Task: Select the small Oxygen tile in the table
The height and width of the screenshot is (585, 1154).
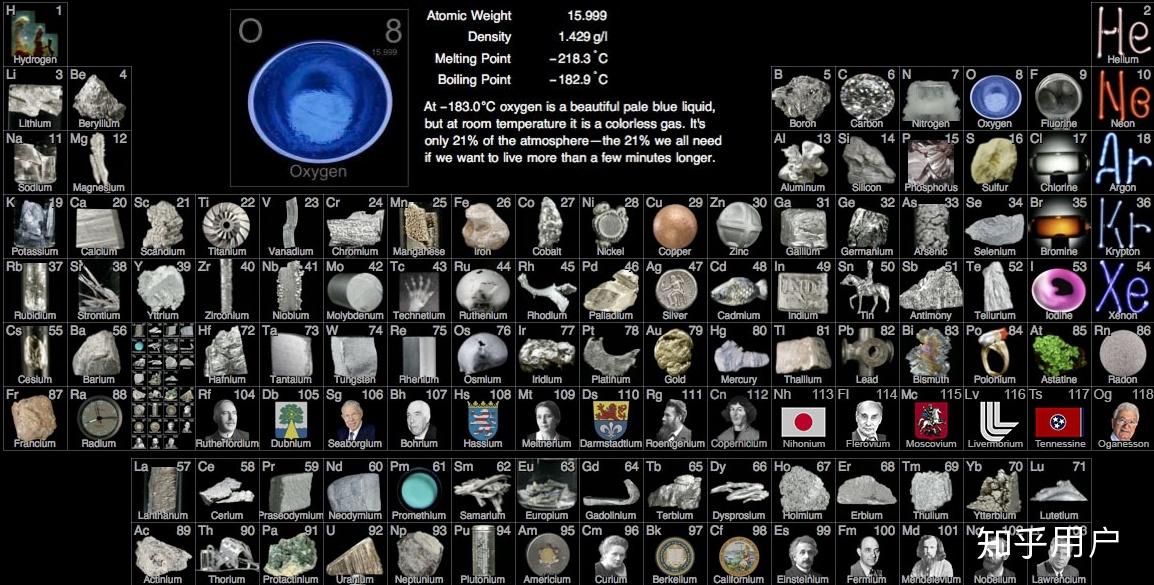Action: click(x=994, y=99)
